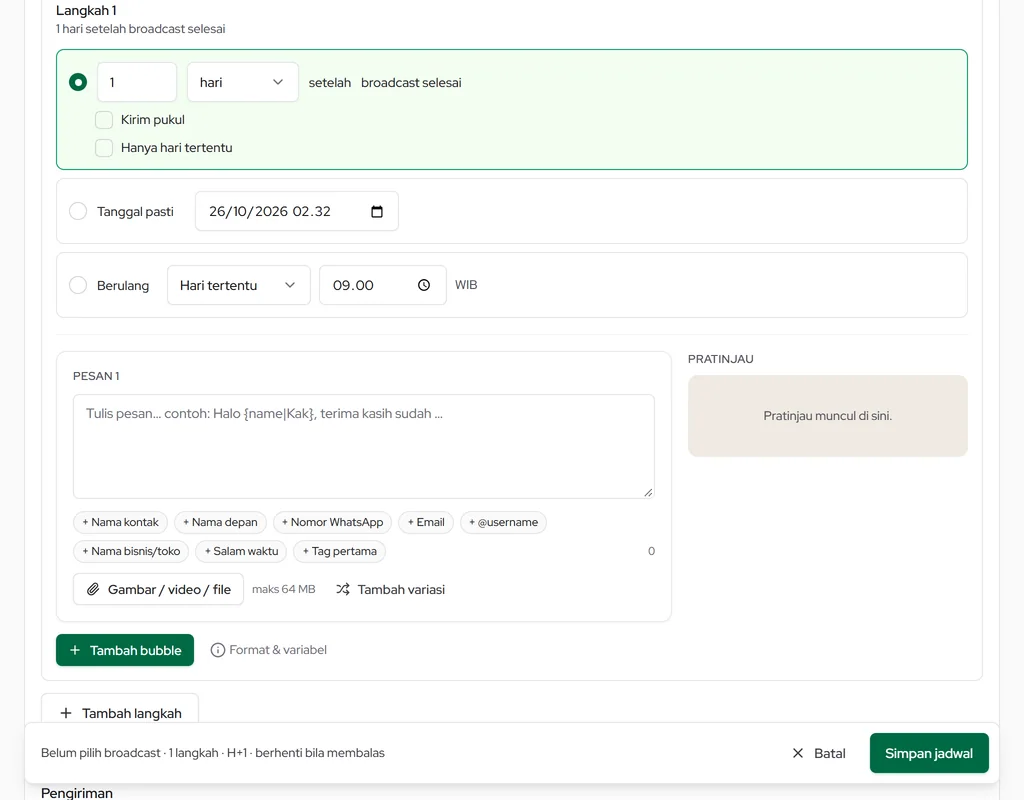Tick the Hanya hari tertentu checkbox
The height and width of the screenshot is (800, 1024).
(104, 148)
